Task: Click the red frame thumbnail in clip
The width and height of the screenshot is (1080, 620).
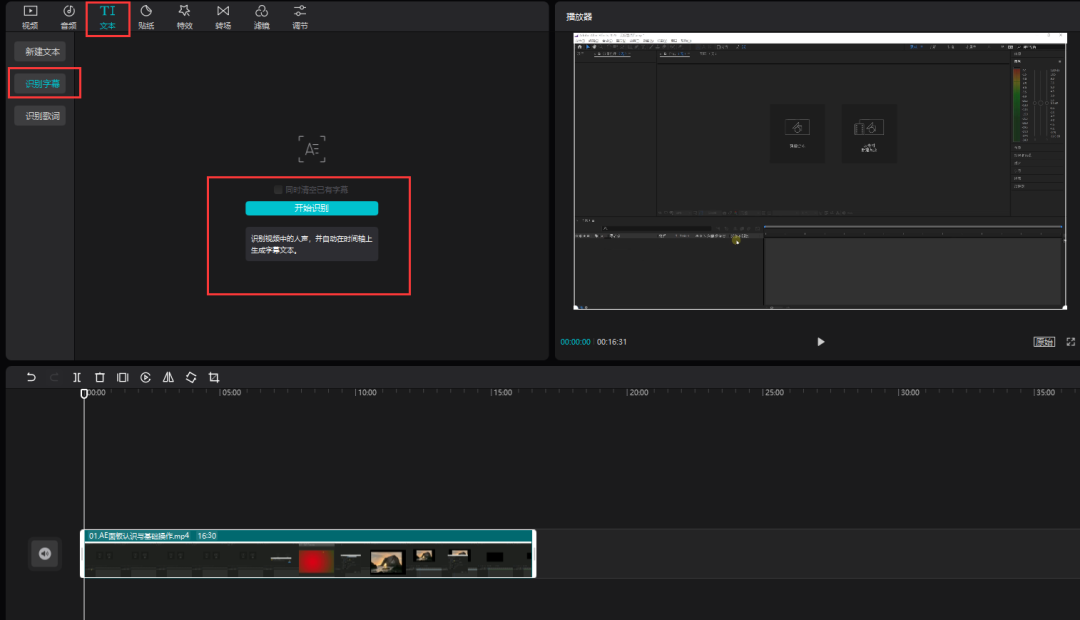Action: coord(316,561)
